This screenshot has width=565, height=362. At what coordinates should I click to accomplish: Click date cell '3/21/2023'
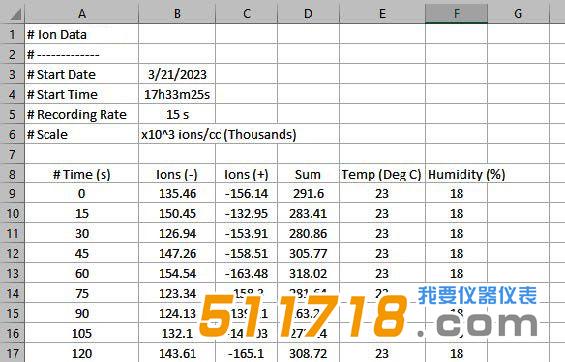pos(177,74)
